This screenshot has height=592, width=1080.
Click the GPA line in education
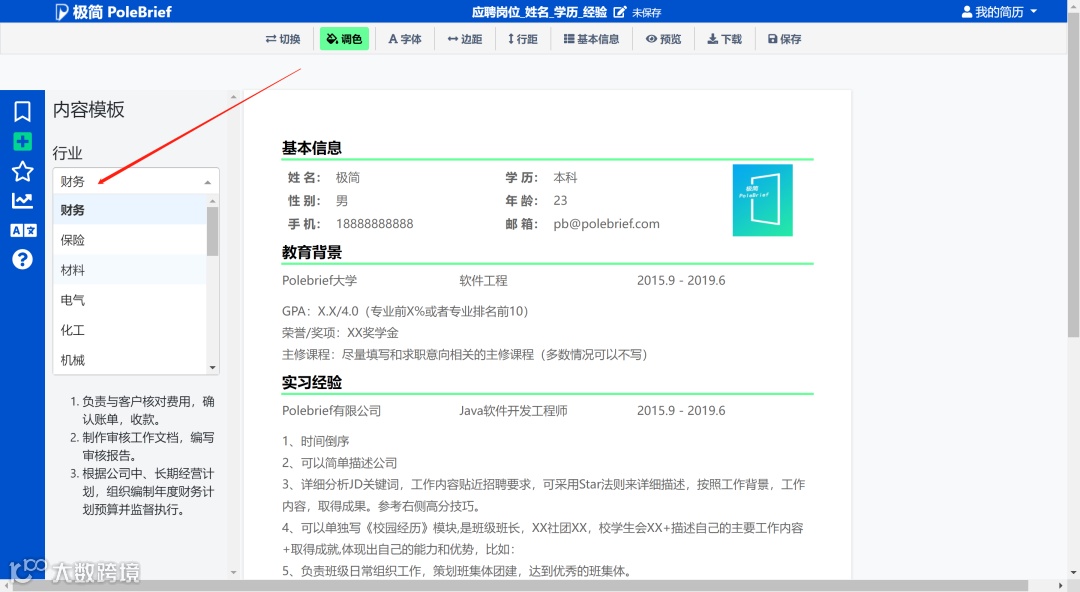pos(405,312)
